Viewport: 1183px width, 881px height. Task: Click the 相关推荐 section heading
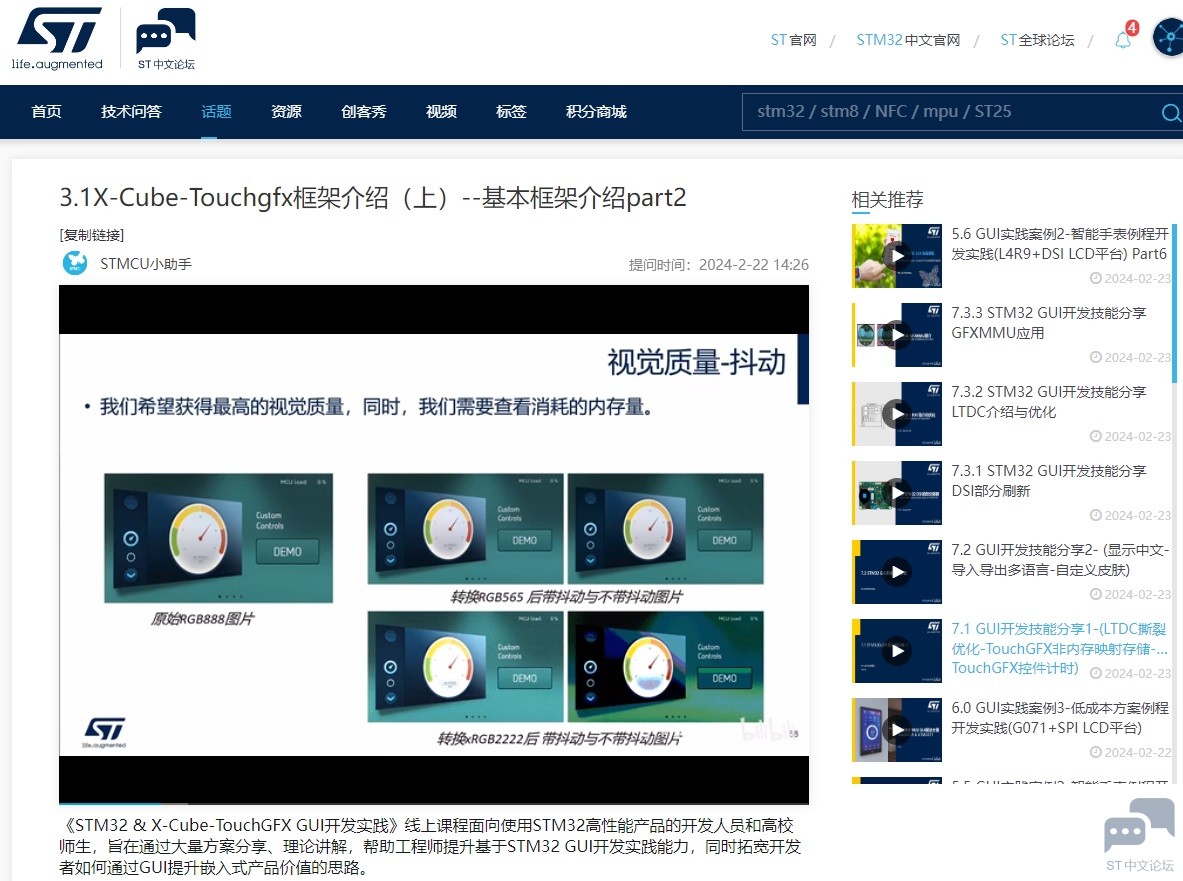pos(887,200)
